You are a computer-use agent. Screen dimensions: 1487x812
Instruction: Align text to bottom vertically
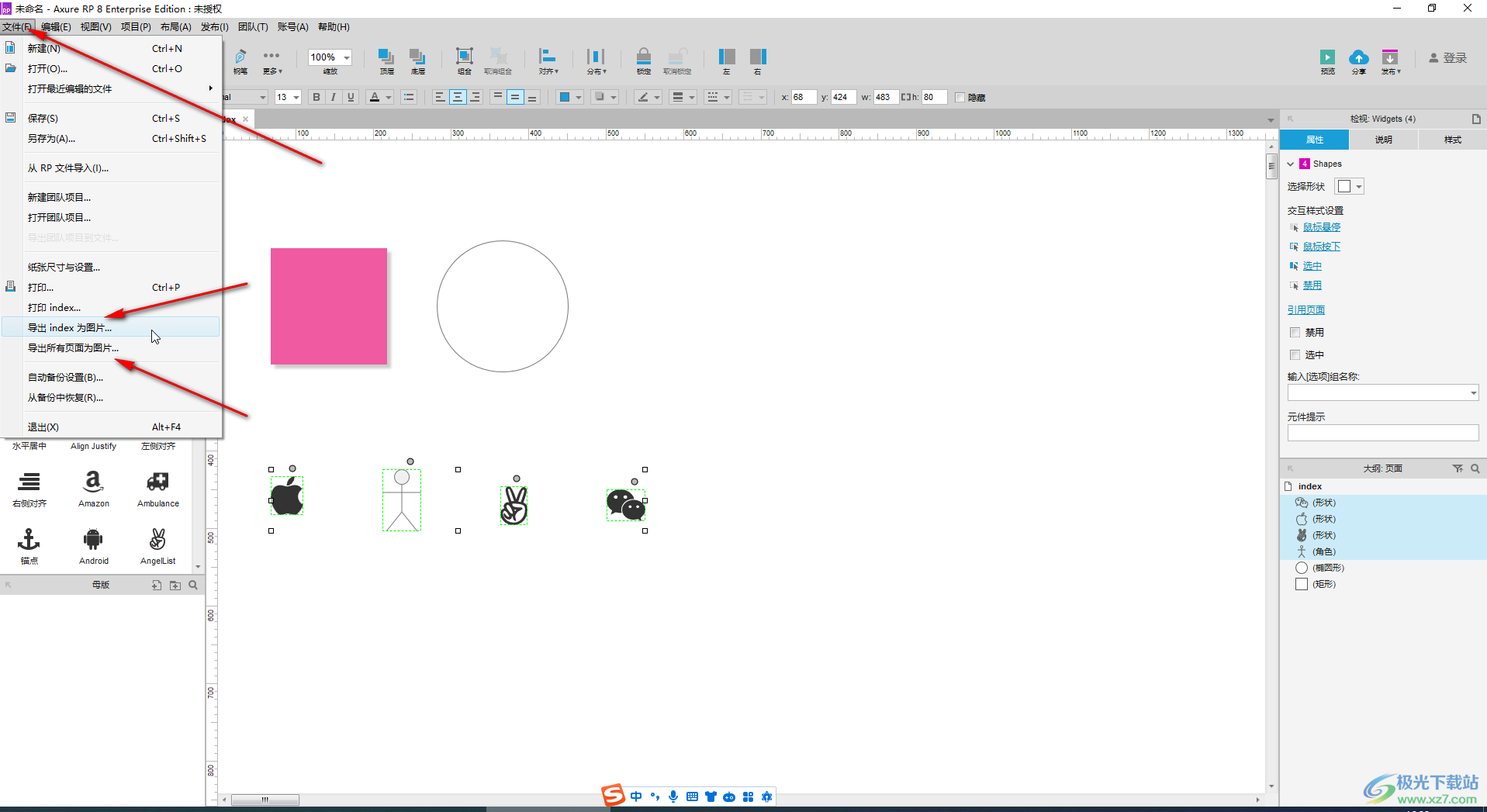pyautogui.click(x=532, y=97)
